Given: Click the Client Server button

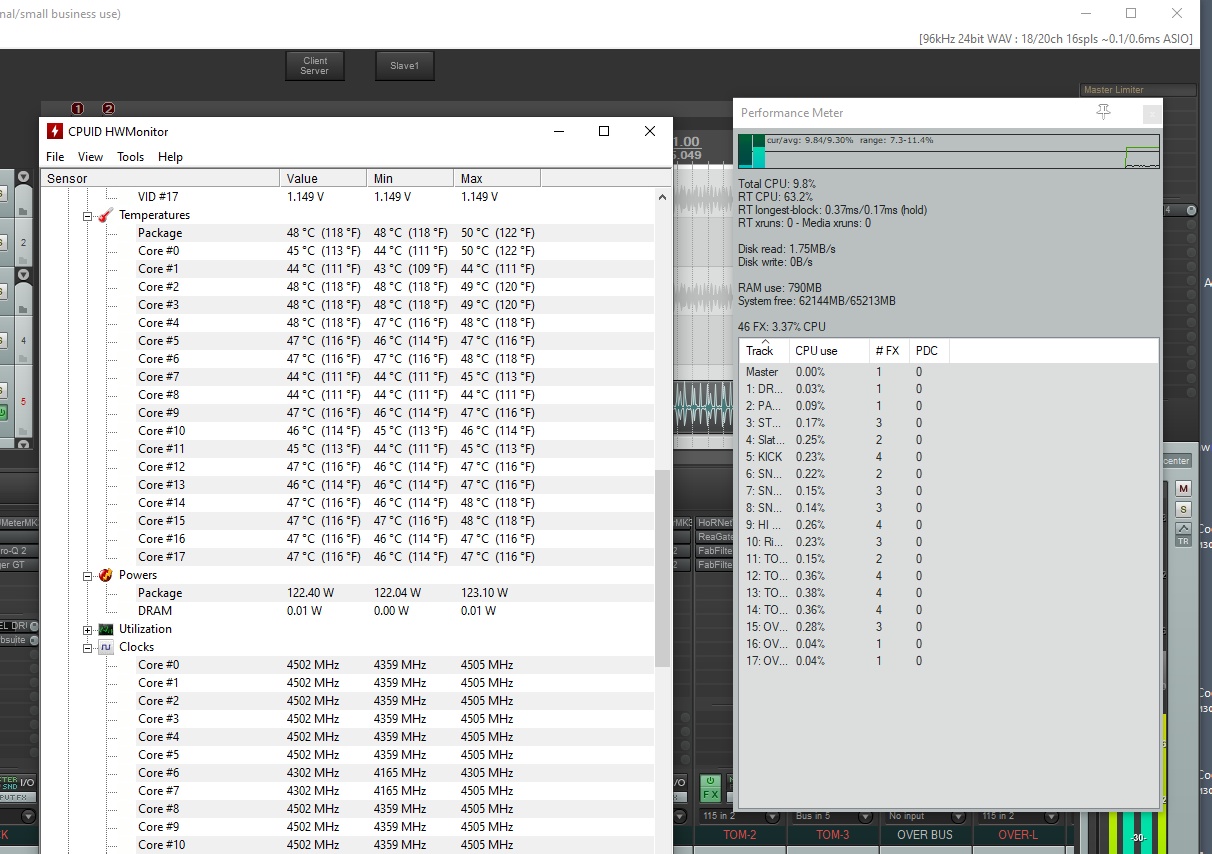Looking at the screenshot, I should [x=314, y=66].
